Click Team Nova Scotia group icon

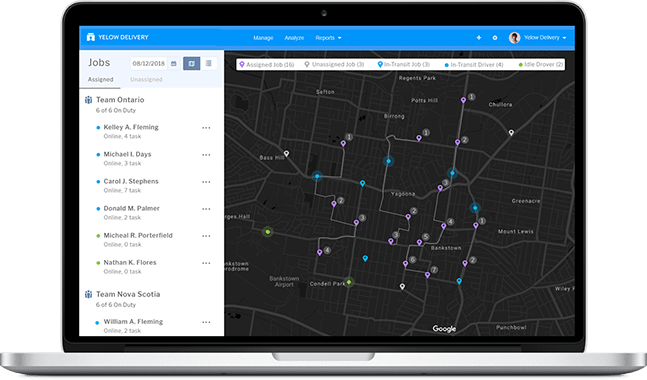(88, 294)
